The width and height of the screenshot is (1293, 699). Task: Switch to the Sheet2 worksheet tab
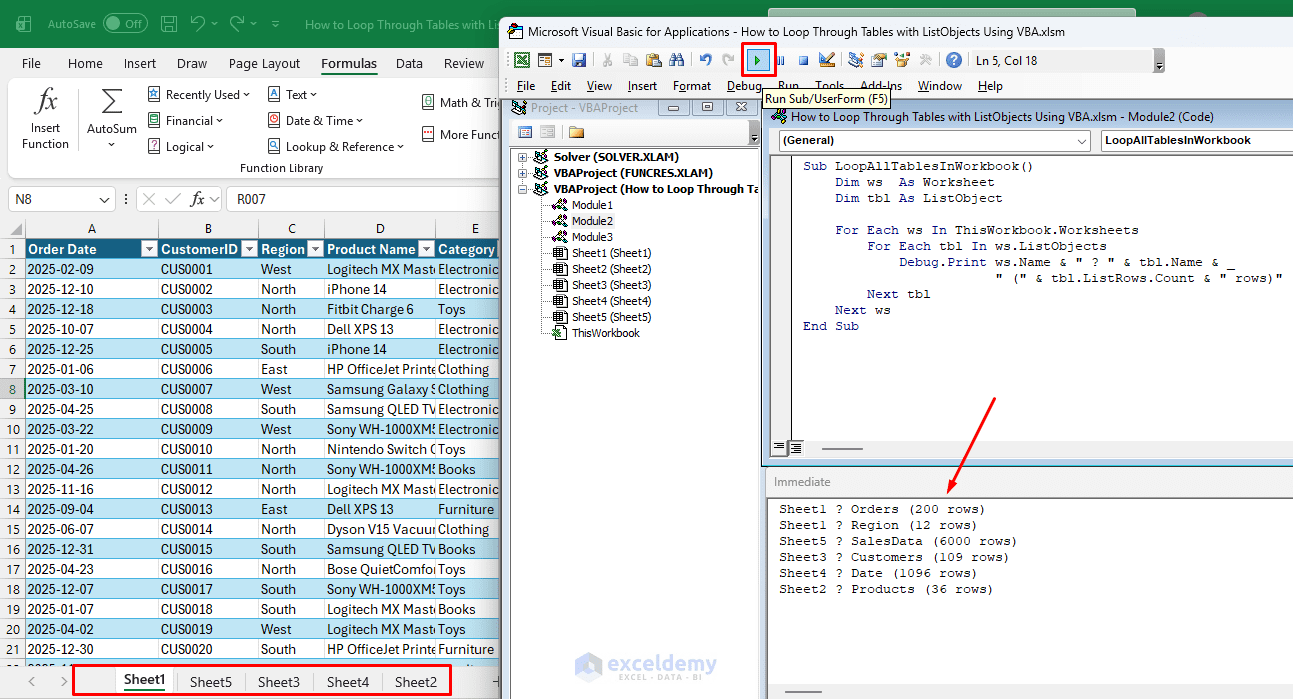(x=416, y=682)
